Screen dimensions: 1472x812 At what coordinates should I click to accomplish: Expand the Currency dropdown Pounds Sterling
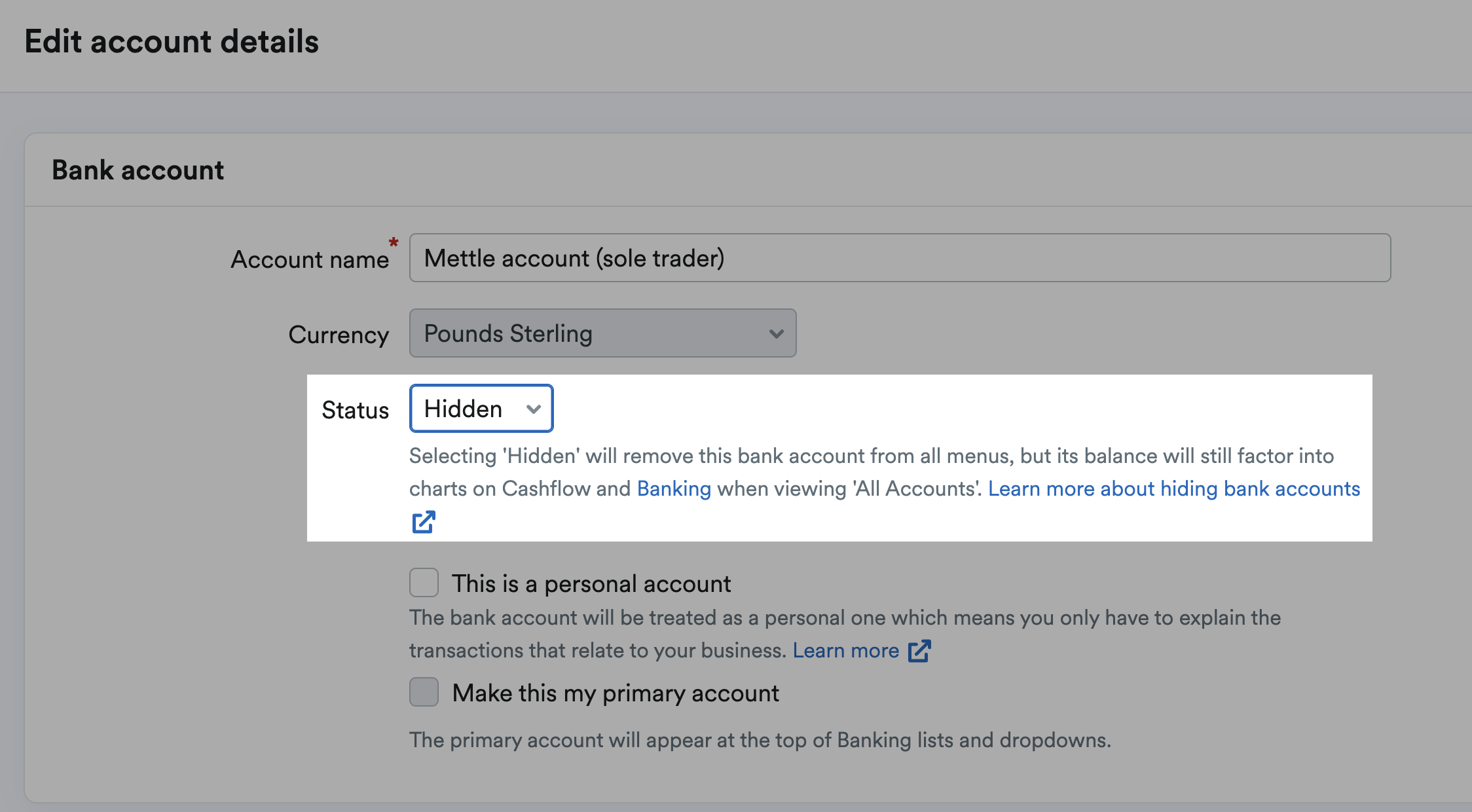point(602,333)
